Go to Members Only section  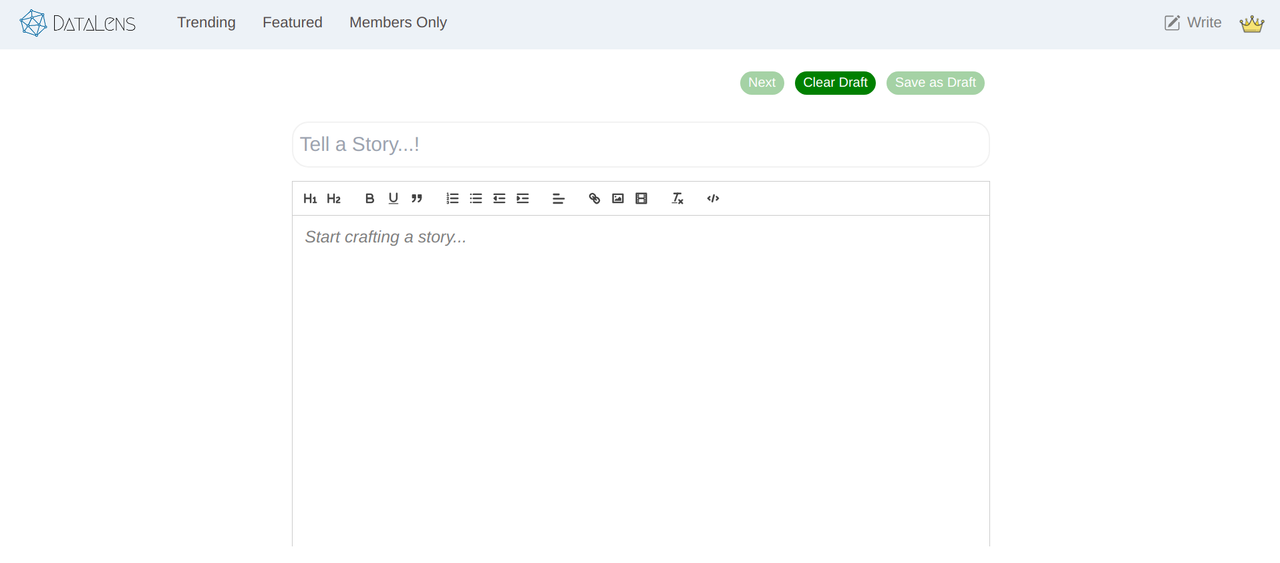(398, 22)
